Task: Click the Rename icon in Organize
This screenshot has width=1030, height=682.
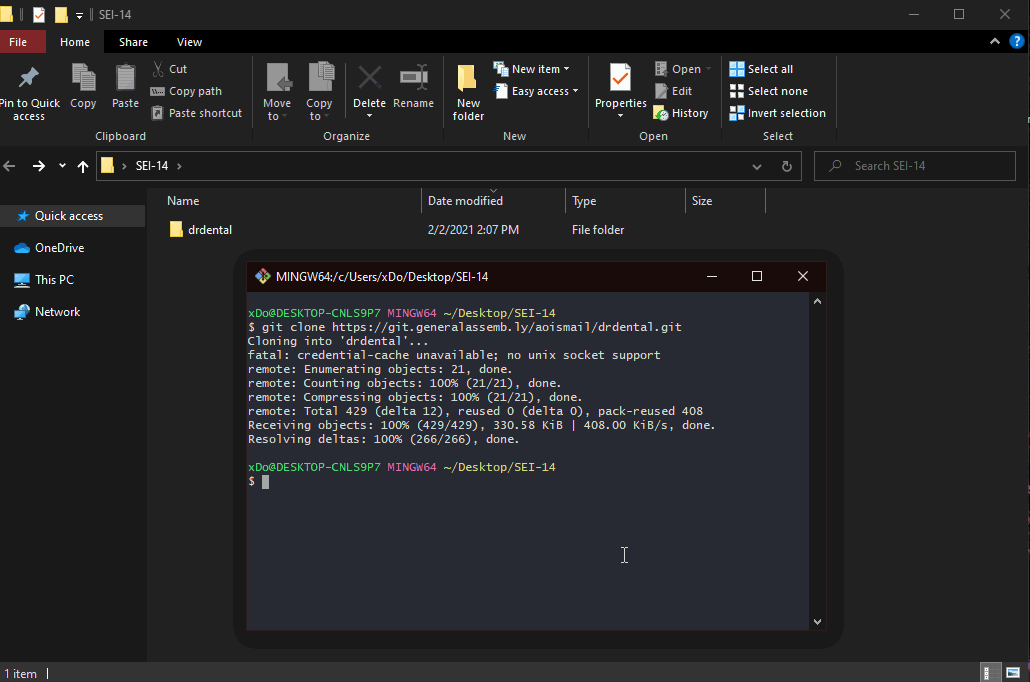Action: (413, 79)
